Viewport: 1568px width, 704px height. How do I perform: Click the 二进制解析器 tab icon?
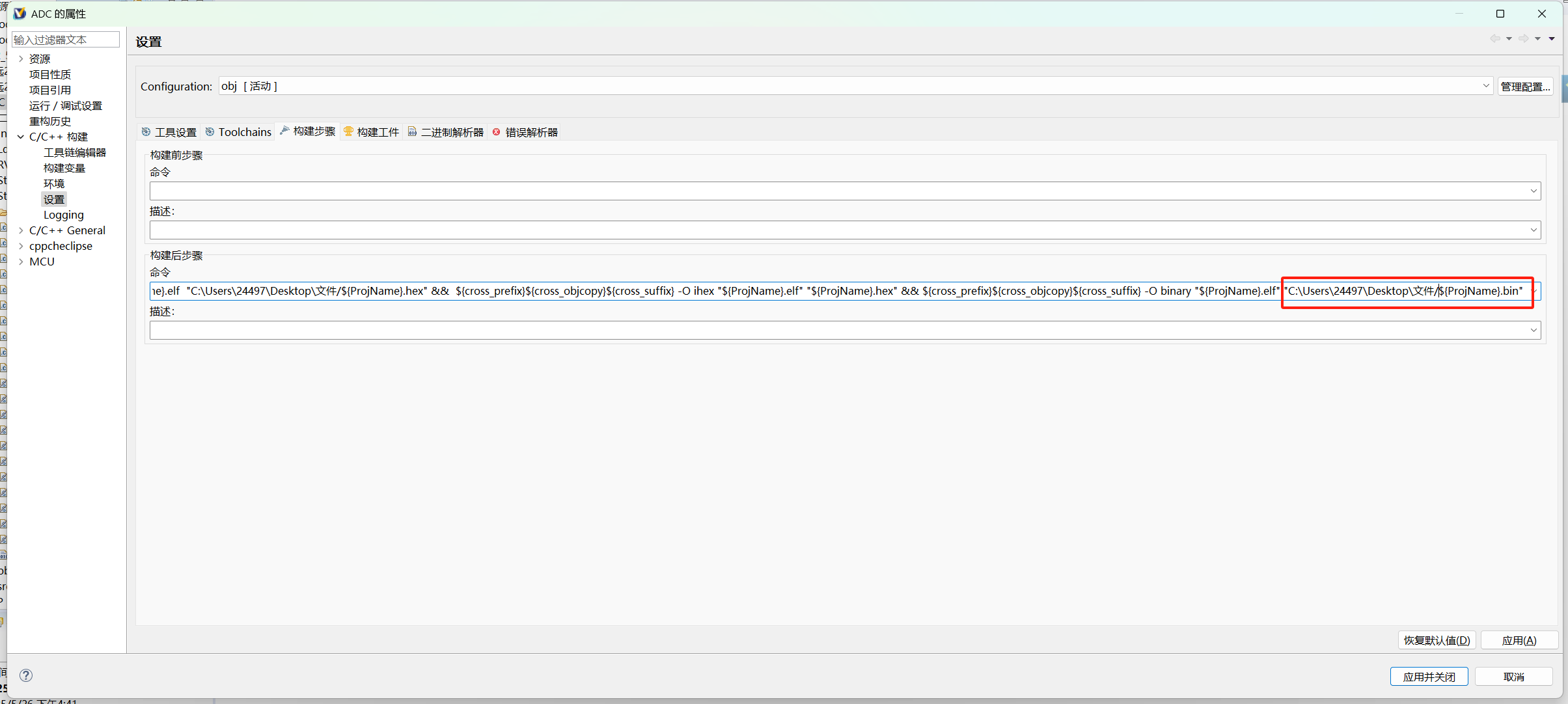(412, 132)
